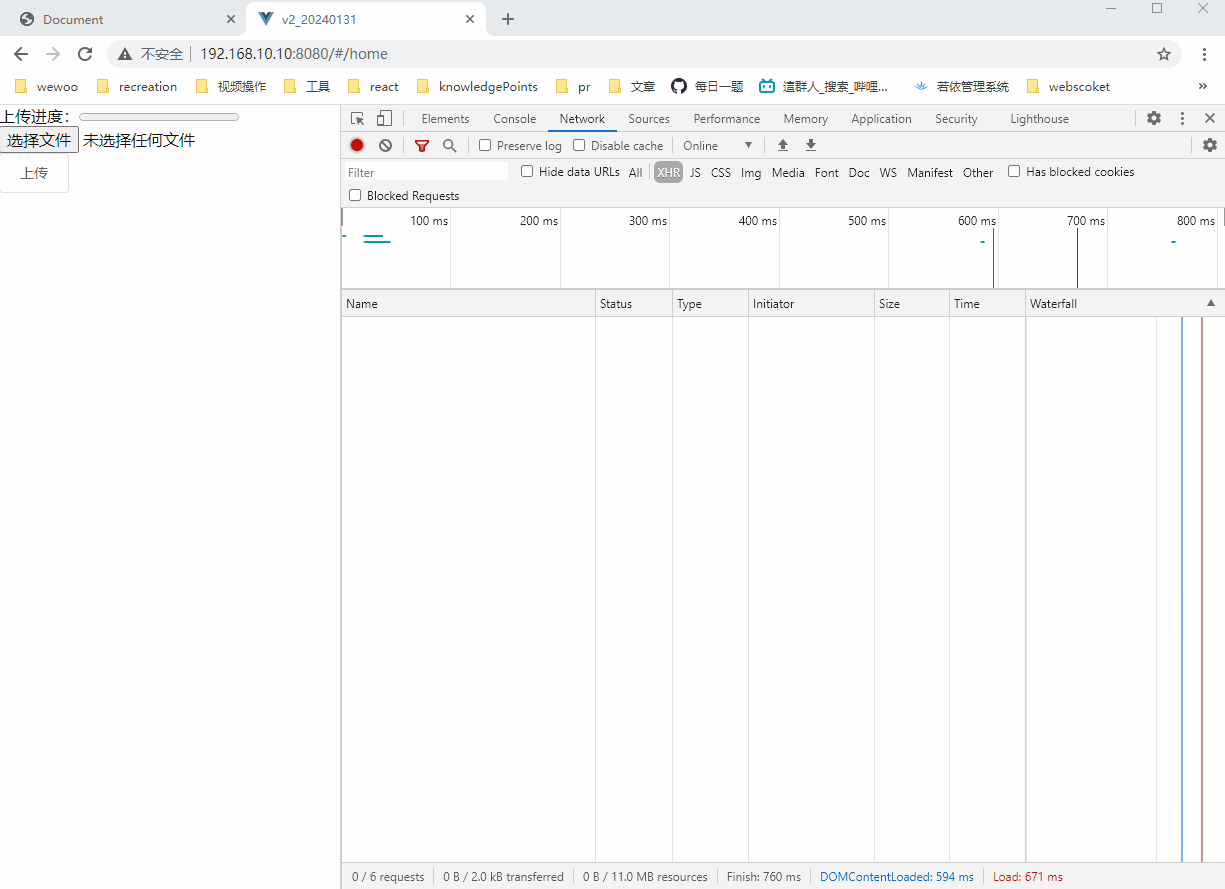Open the GitHub 每日一题 bookmark
This screenshot has width=1225, height=889.
(707, 86)
